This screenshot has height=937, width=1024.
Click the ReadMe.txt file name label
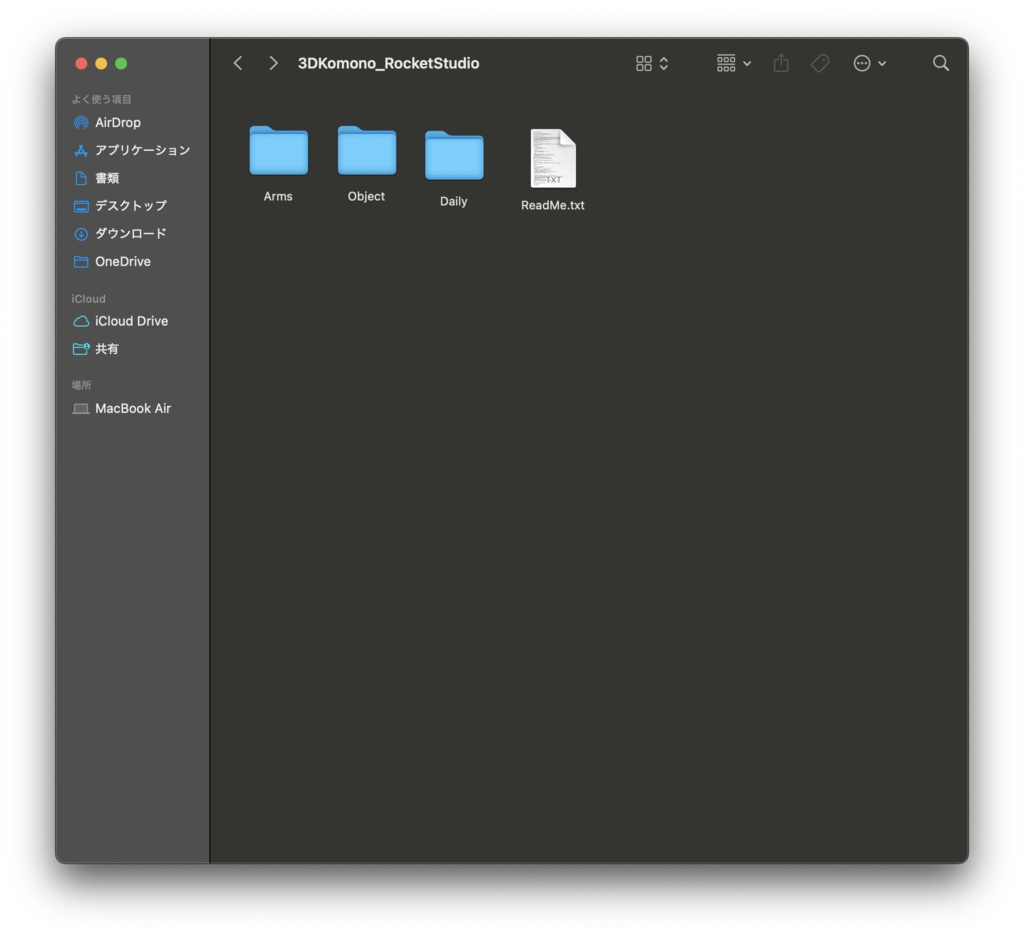pos(553,205)
